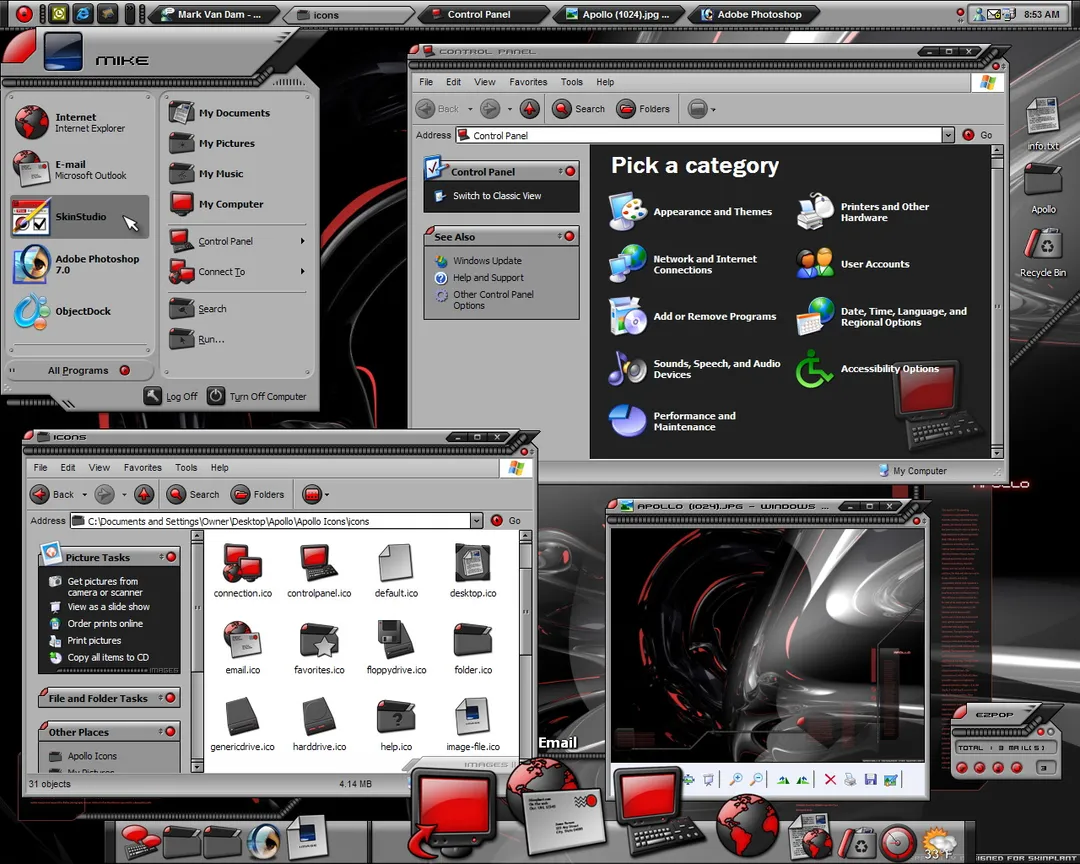Click Log Off button
The width and height of the screenshot is (1080, 864).
[x=171, y=396]
